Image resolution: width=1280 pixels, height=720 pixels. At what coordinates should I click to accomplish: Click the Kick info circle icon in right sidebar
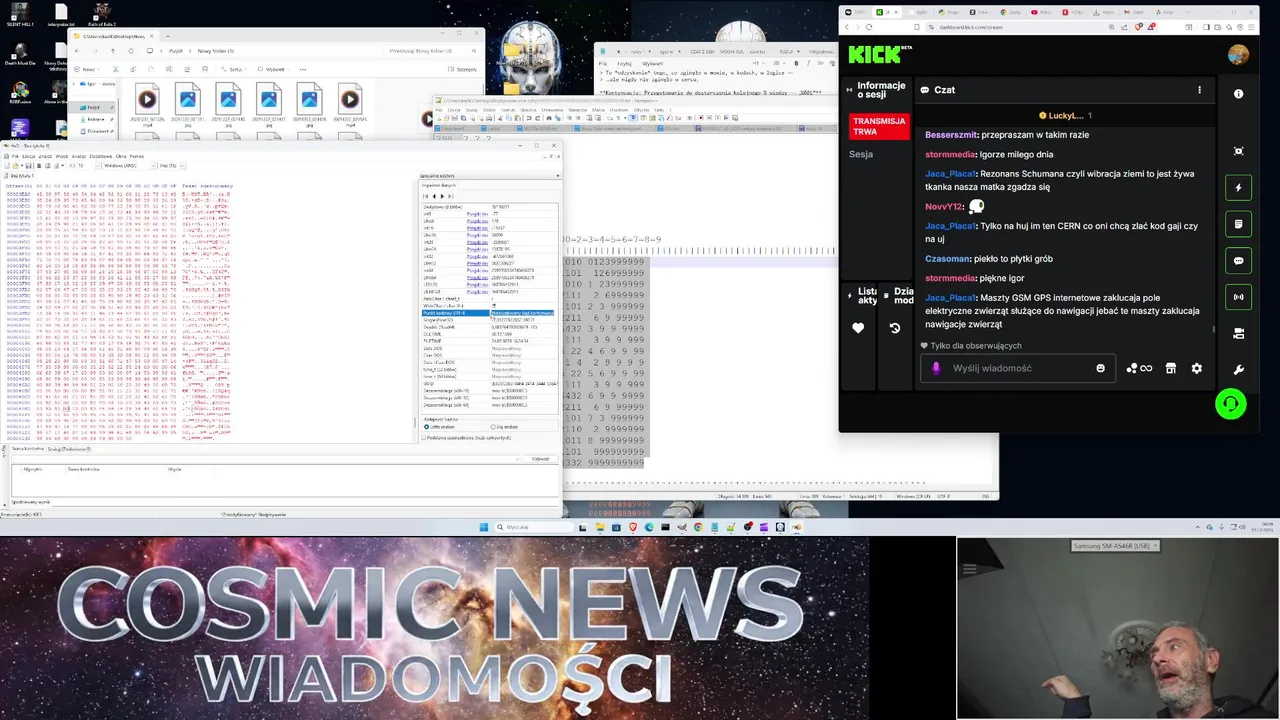click(1238, 94)
